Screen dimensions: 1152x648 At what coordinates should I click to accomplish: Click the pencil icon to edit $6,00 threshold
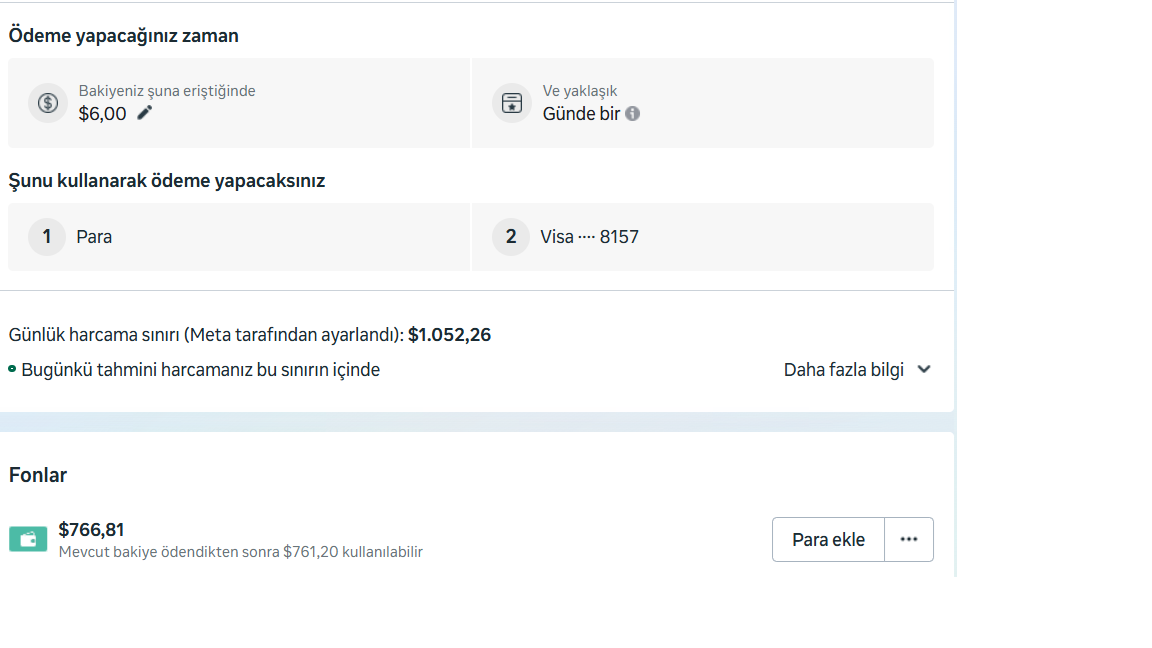pyautogui.click(x=145, y=113)
